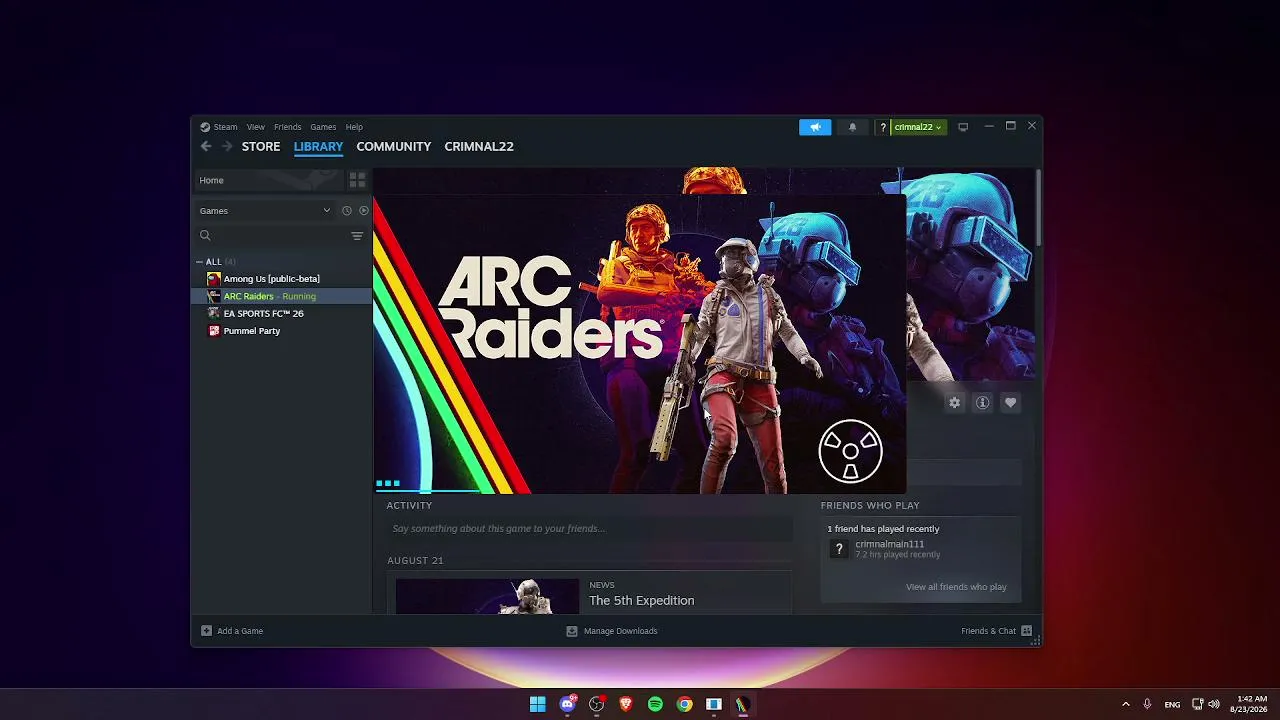Open the Help menu in Steam

tap(354, 127)
